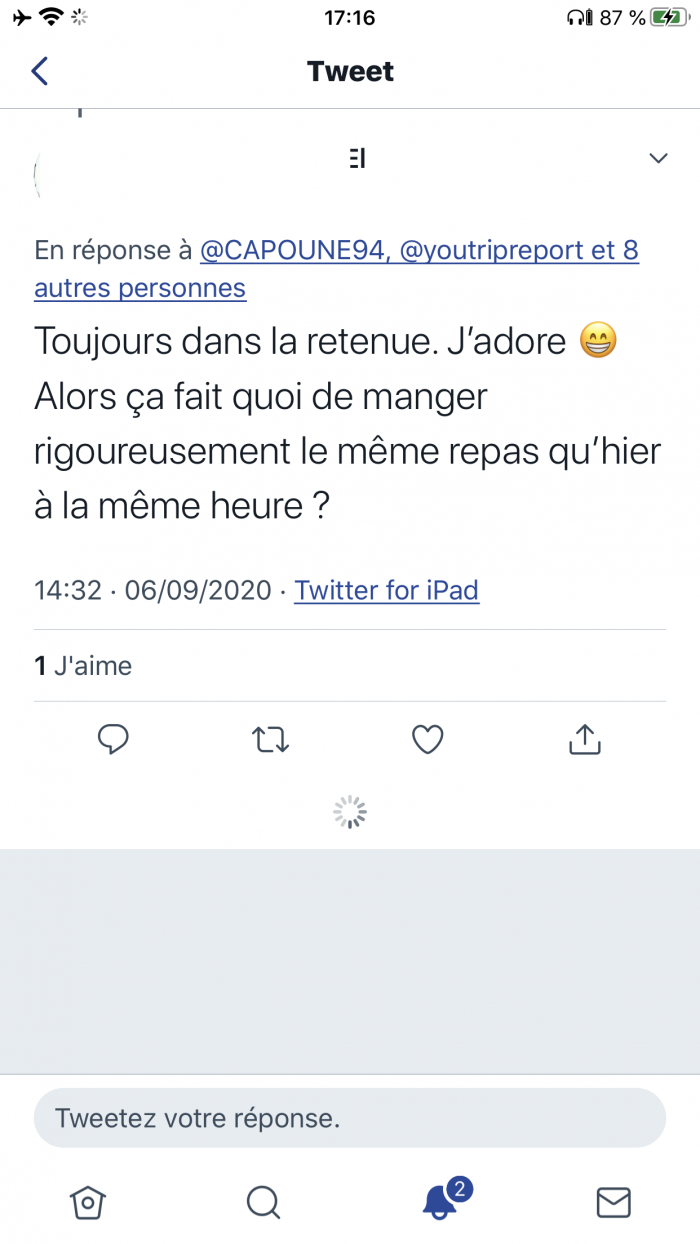This screenshot has height=1244, width=700.
Task: Share the tweet via upload icon
Action: click(x=585, y=739)
